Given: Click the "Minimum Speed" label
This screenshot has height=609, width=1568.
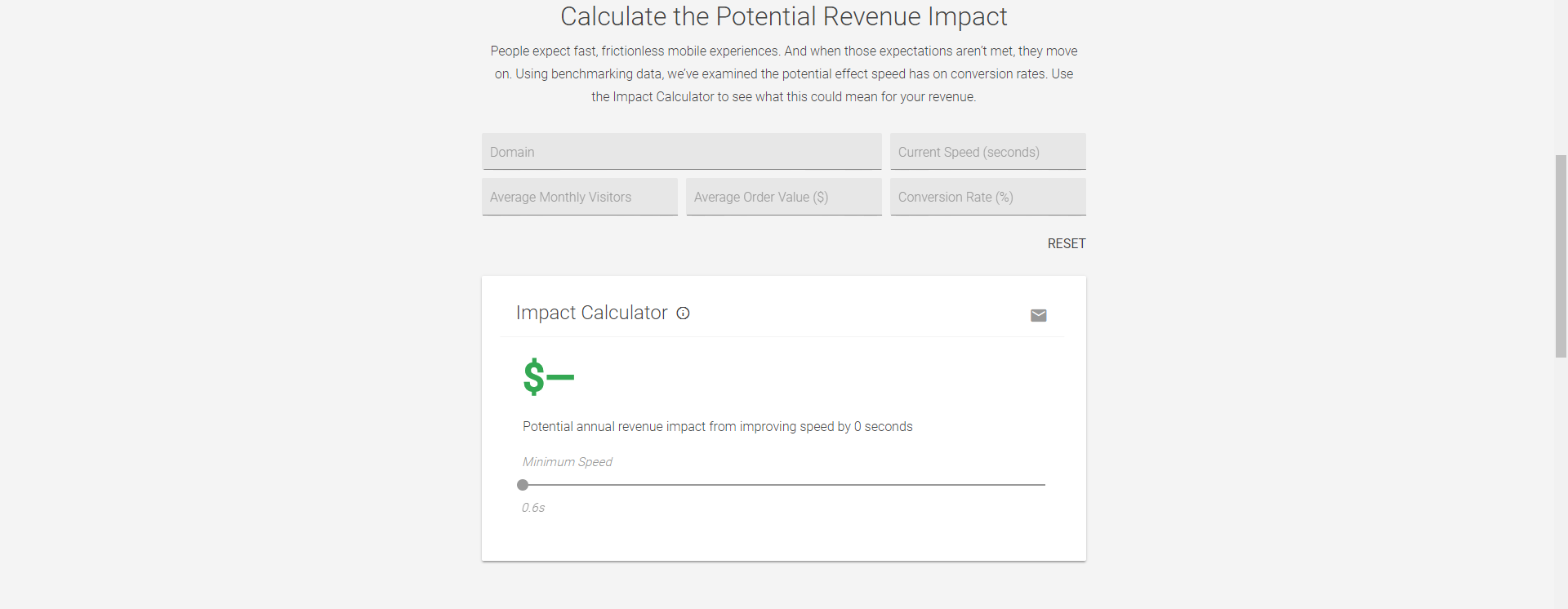Looking at the screenshot, I should [567, 462].
